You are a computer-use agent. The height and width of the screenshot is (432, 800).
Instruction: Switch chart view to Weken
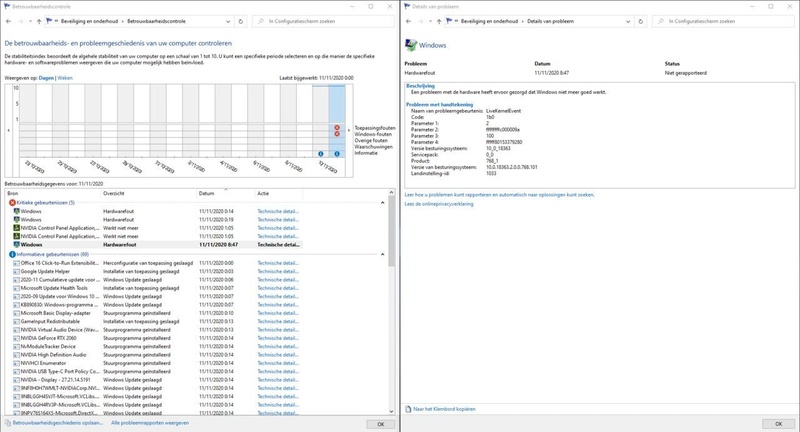(65, 78)
